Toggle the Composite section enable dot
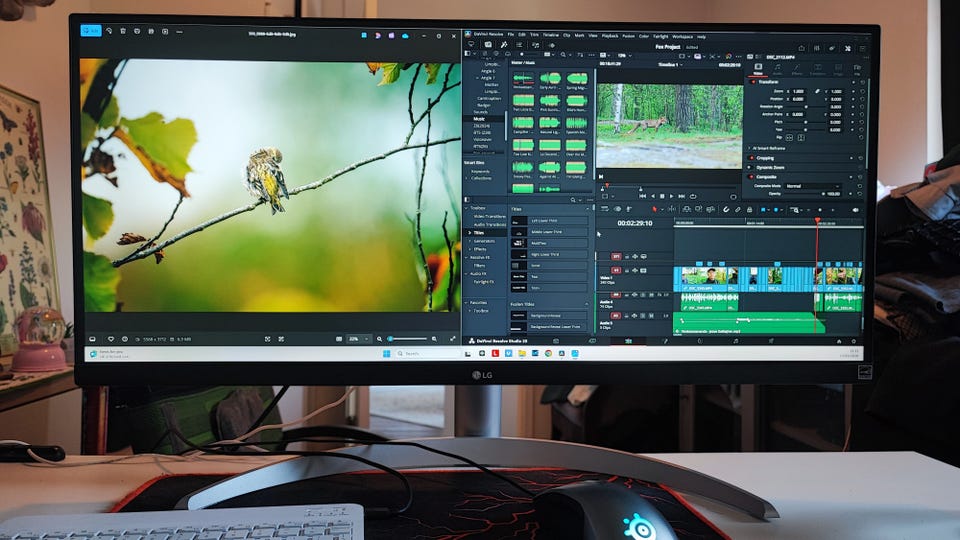960x540 pixels. click(752, 177)
